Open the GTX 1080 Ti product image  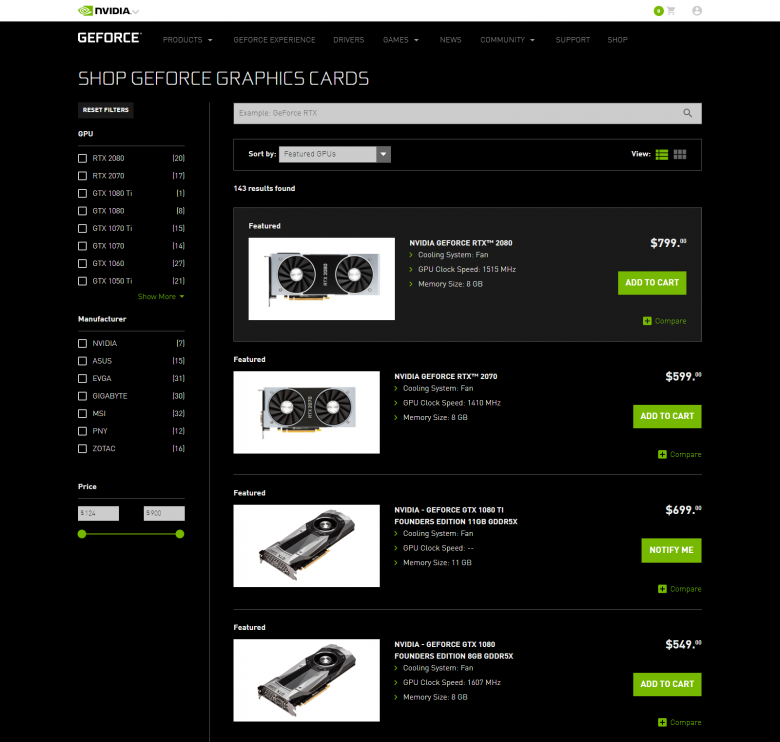pos(306,546)
